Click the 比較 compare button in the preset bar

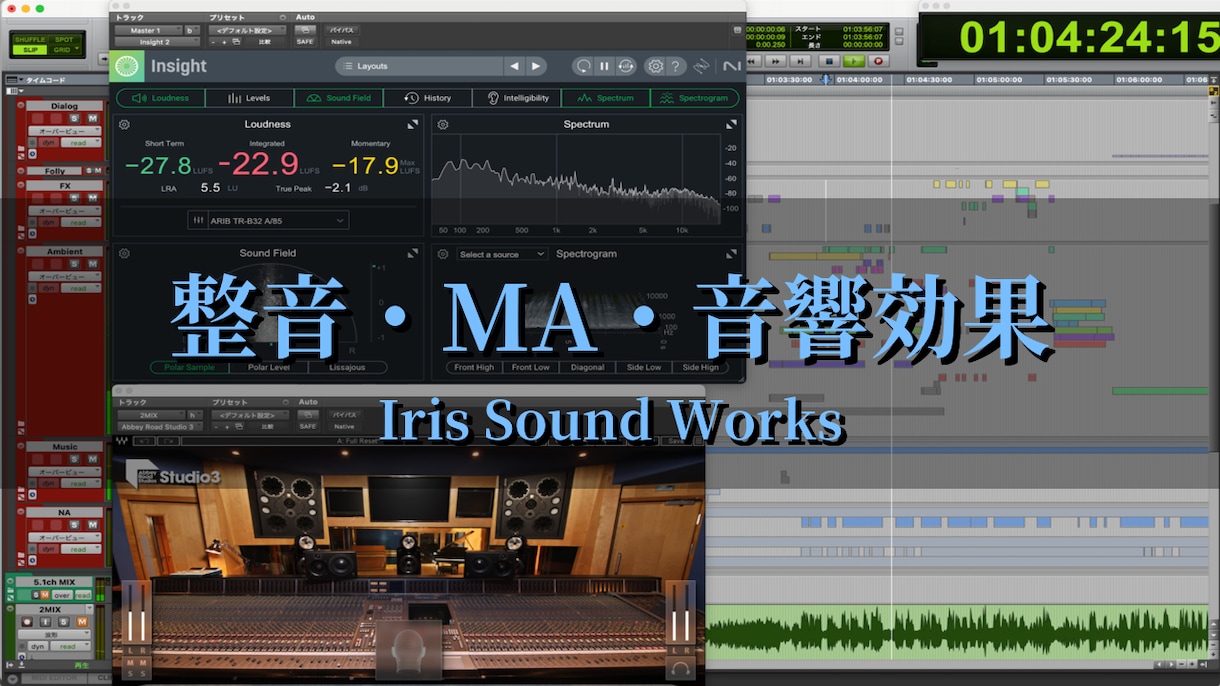click(x=264, y=42)
